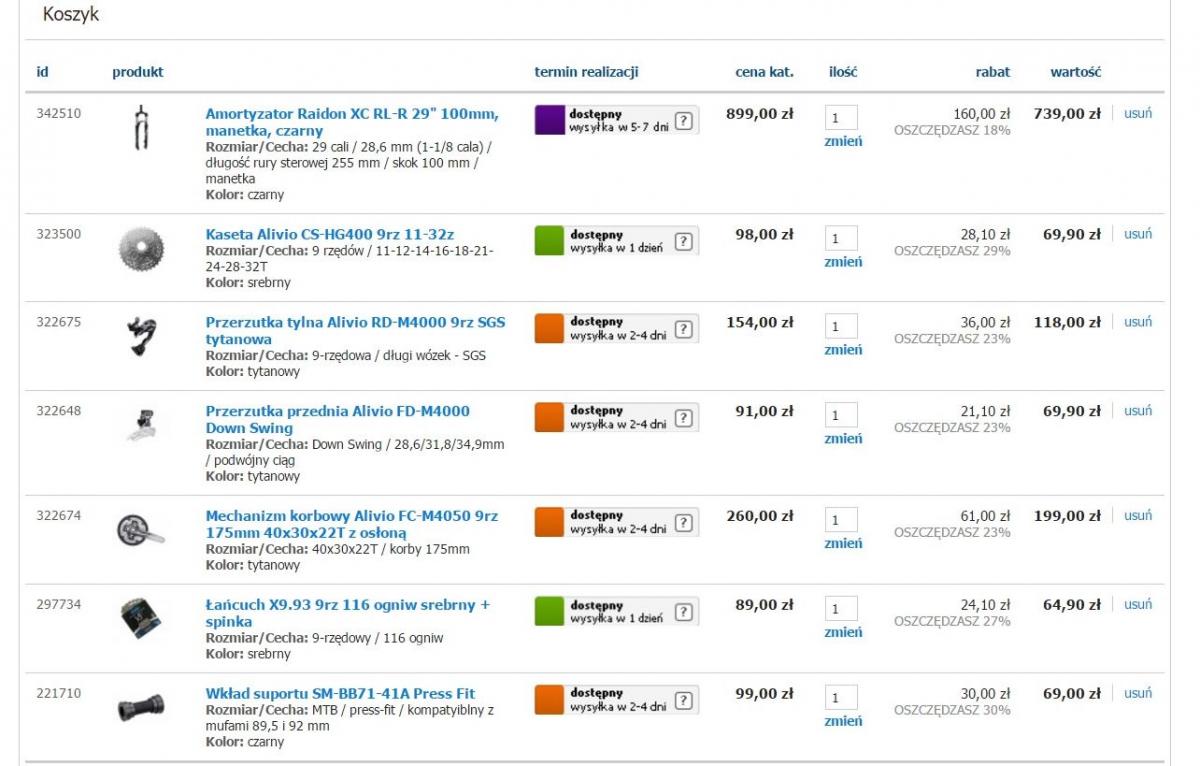Viewport: 1200px width, 766px height.
Task: Open help icon for Mechanizm korbowy availability
Action: point(684,523)
